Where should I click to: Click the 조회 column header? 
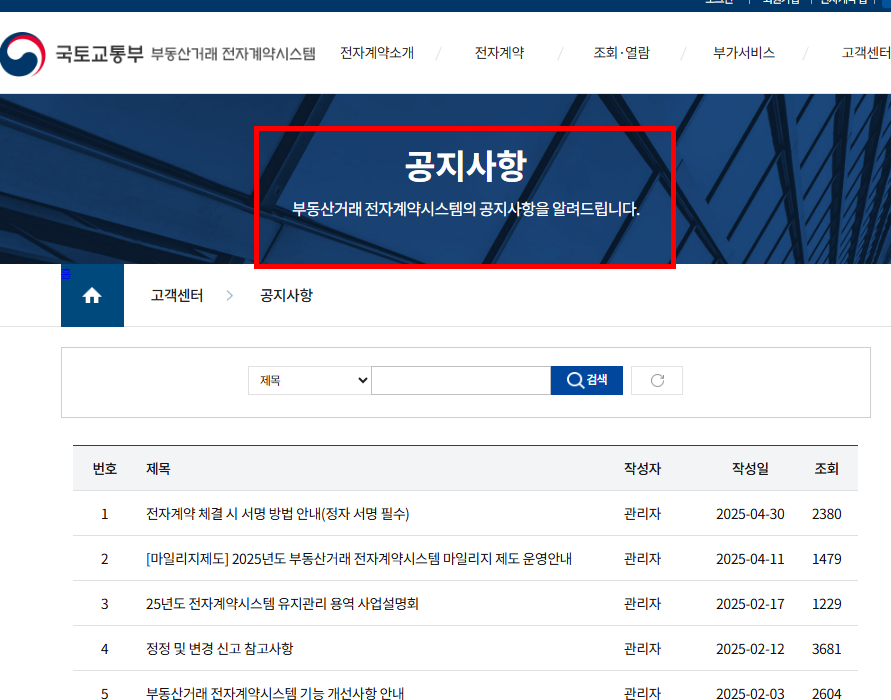coord(827,468)
